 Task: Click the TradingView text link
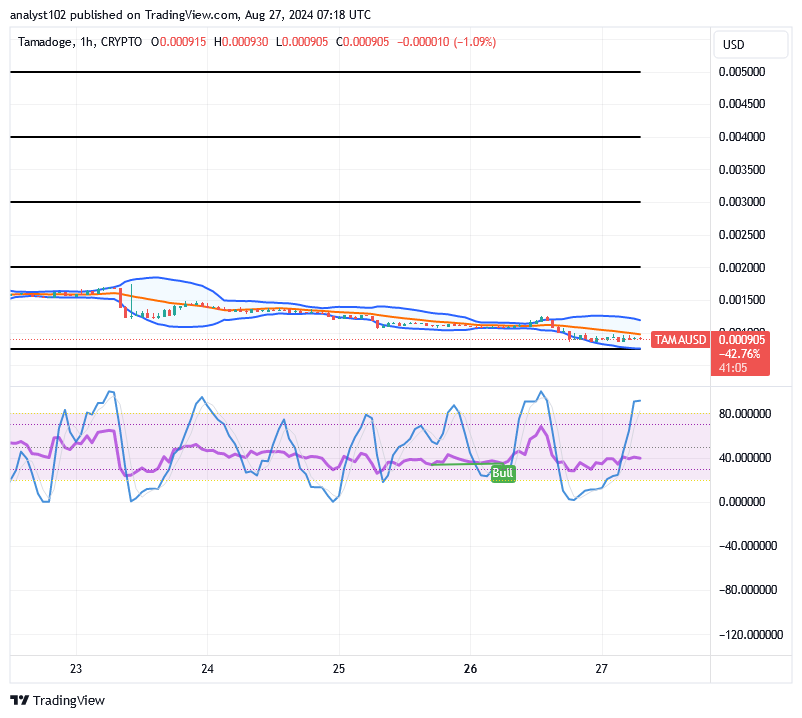[x=70, y=701]
